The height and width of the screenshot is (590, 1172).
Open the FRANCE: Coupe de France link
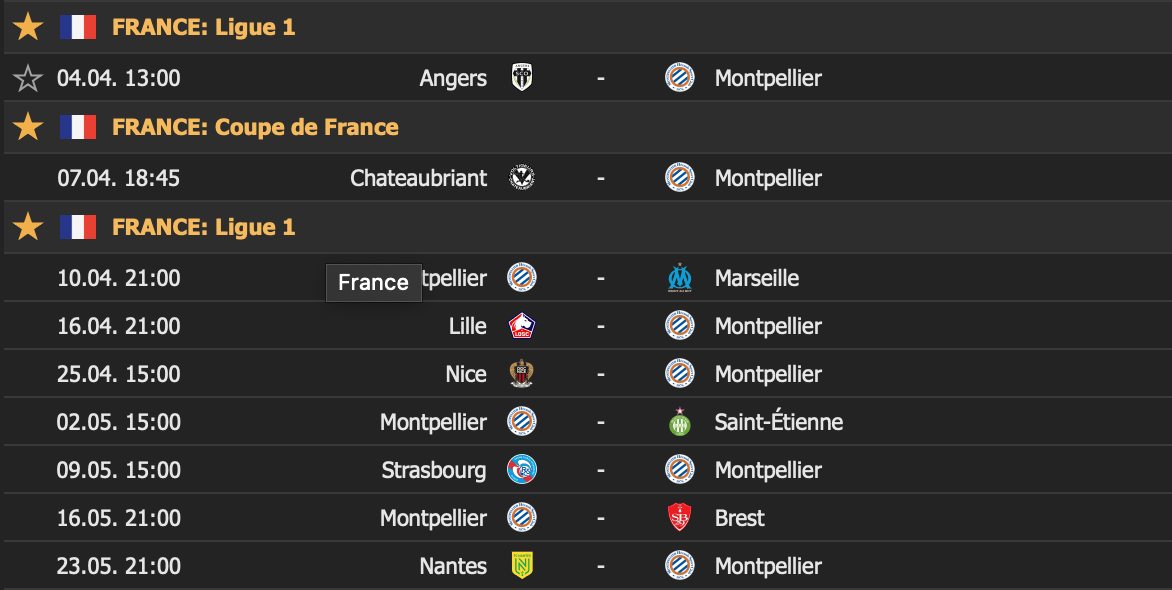(255, 127)
